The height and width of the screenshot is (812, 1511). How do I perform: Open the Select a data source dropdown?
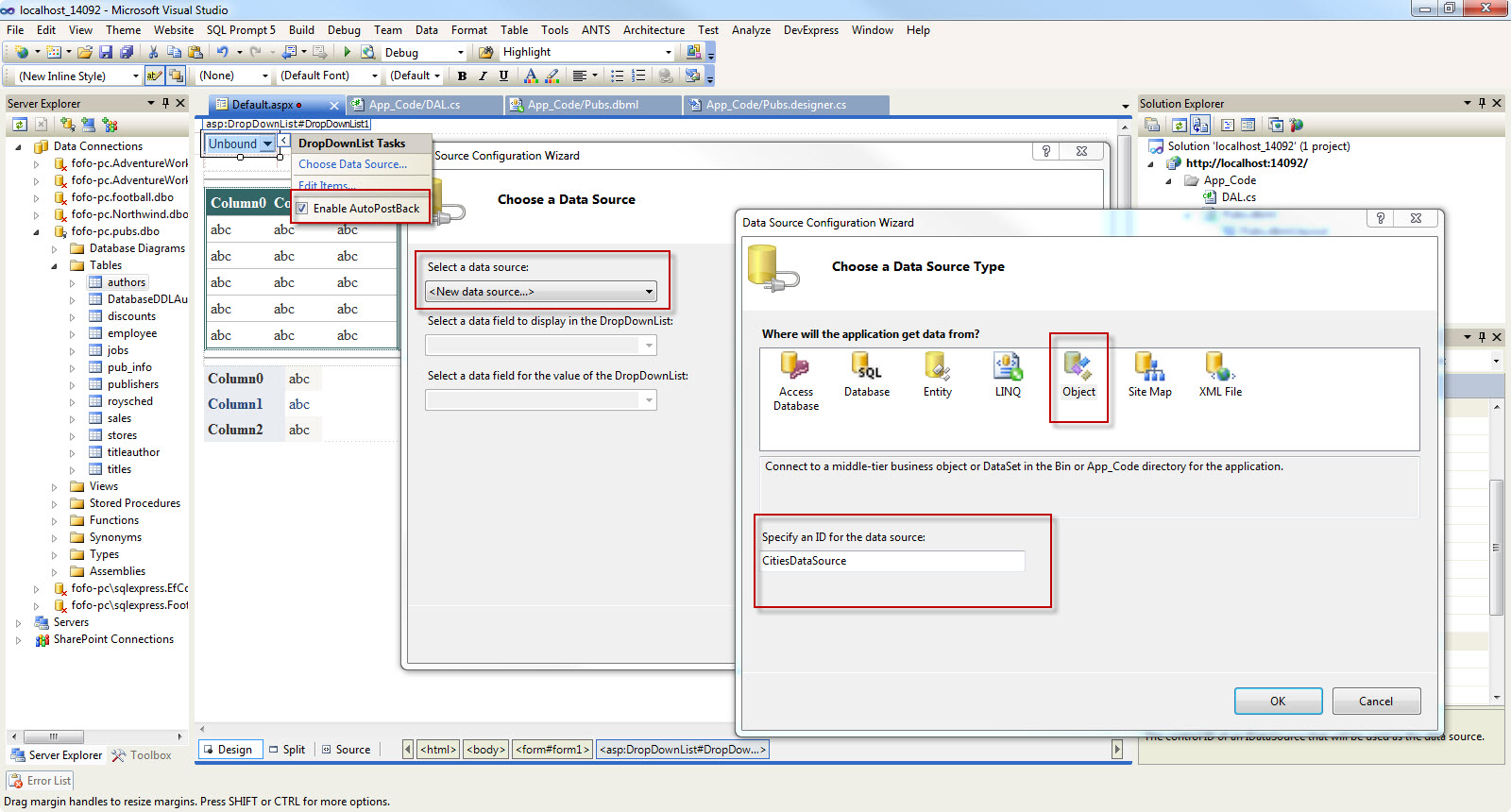[541, 292]
